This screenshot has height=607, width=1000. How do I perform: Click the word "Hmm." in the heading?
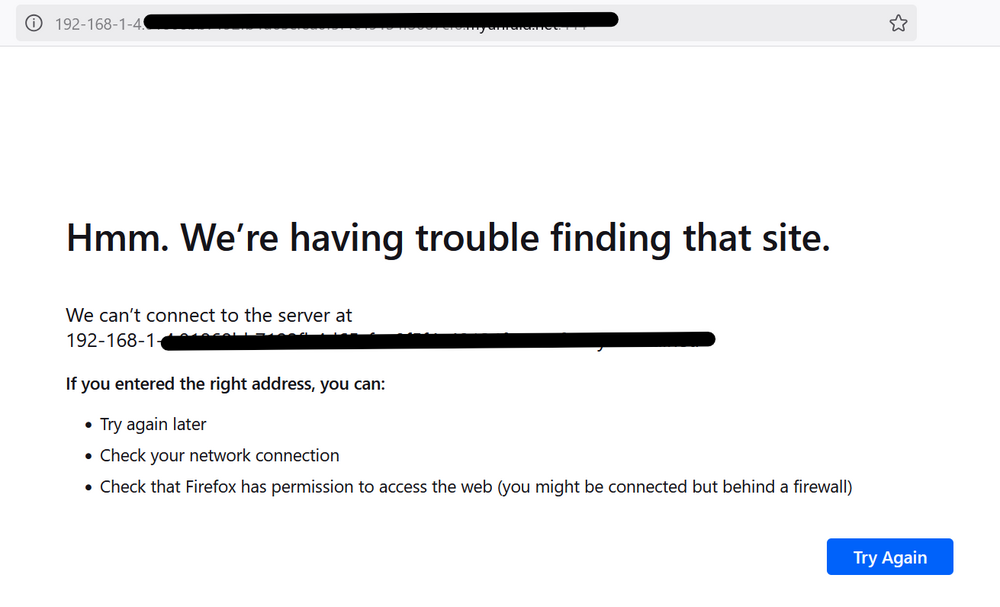pyautogui.click(x=117, y=238)
